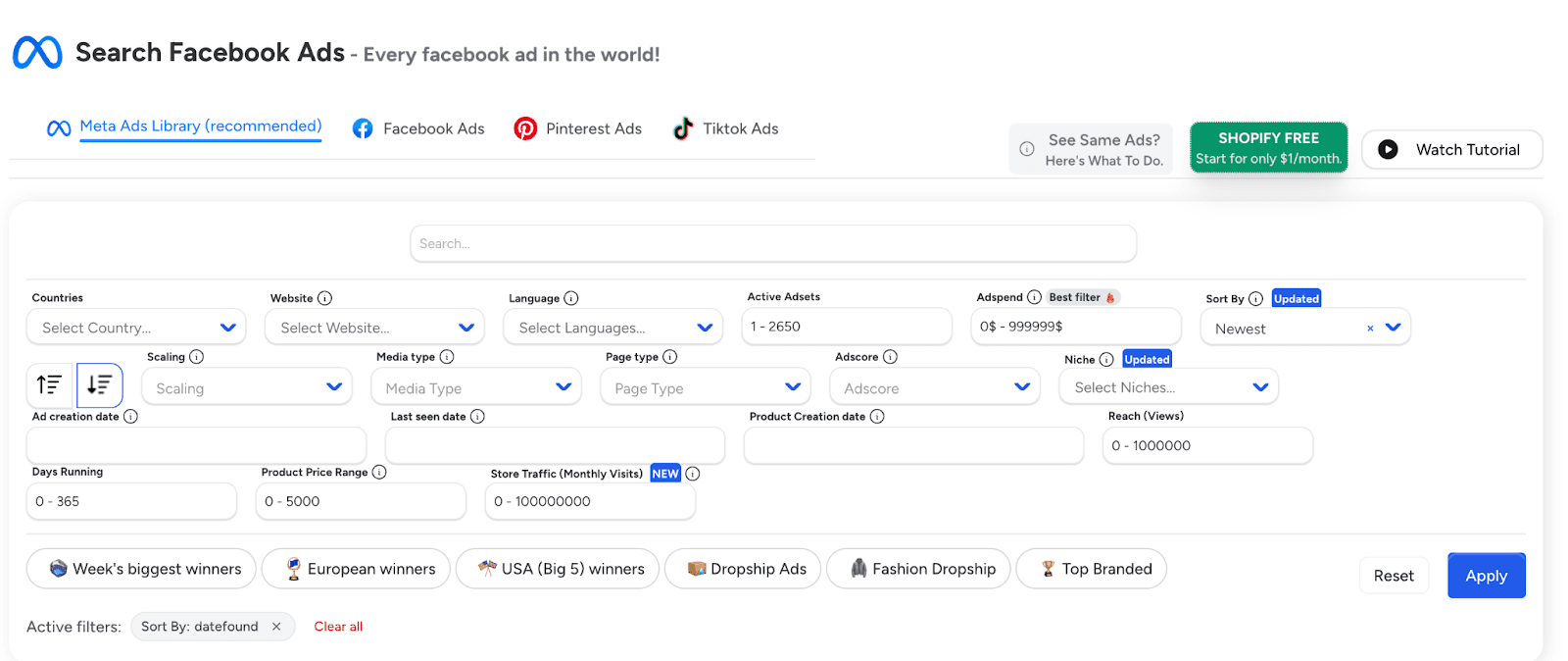
Task: Click the Adspend info icon
Action: [1034, 297]
